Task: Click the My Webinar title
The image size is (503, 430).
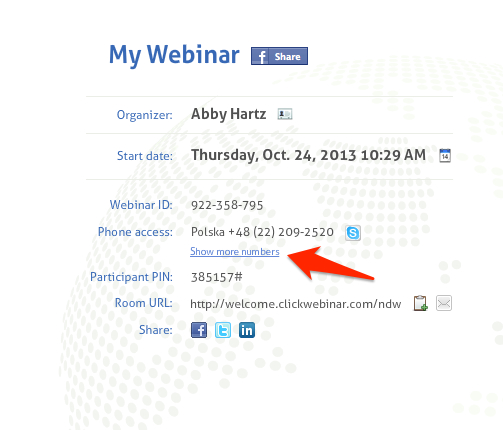Action: click(174, 55)
